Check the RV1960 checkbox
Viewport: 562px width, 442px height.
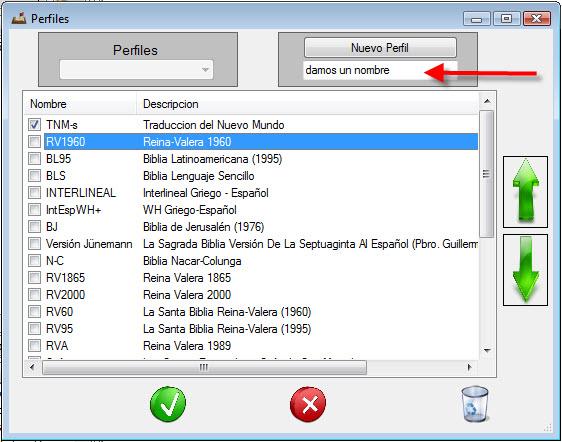(34, 142)
